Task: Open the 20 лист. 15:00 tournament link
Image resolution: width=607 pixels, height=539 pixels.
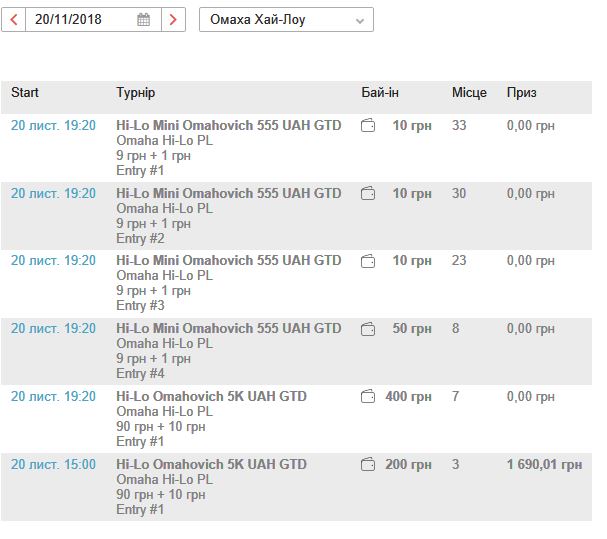Action: (x=53, y=465)
